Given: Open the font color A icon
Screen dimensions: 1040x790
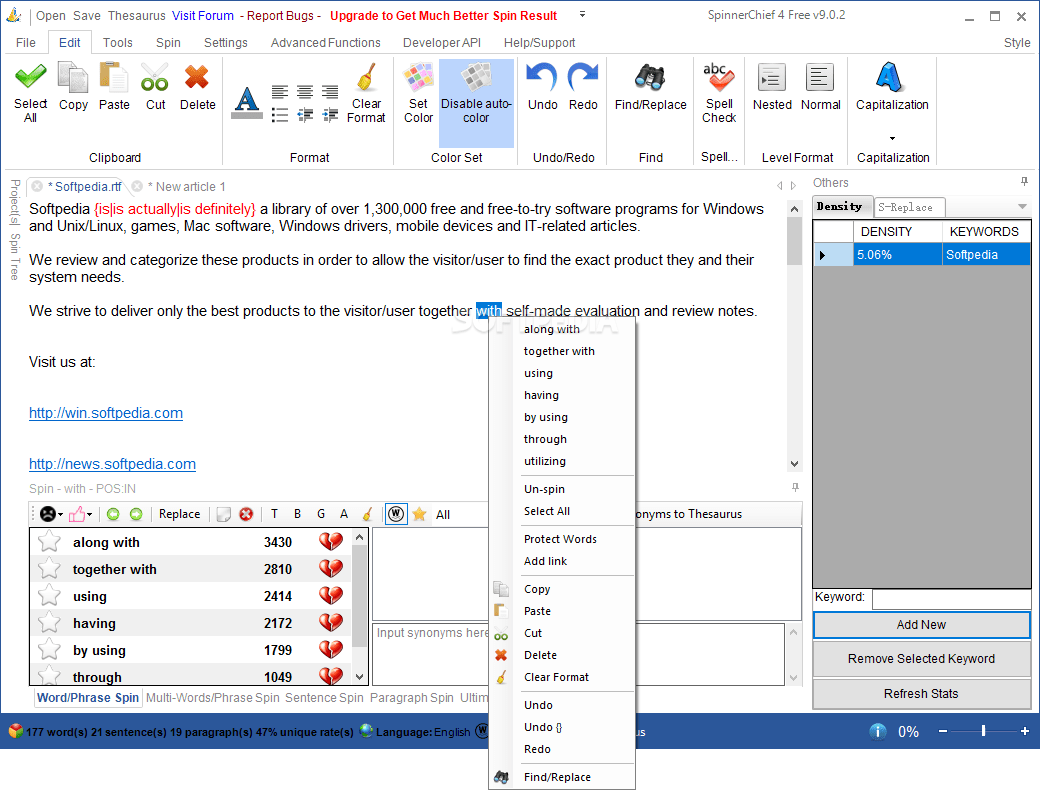Looking at the screenshot, I should pos(247,103).
